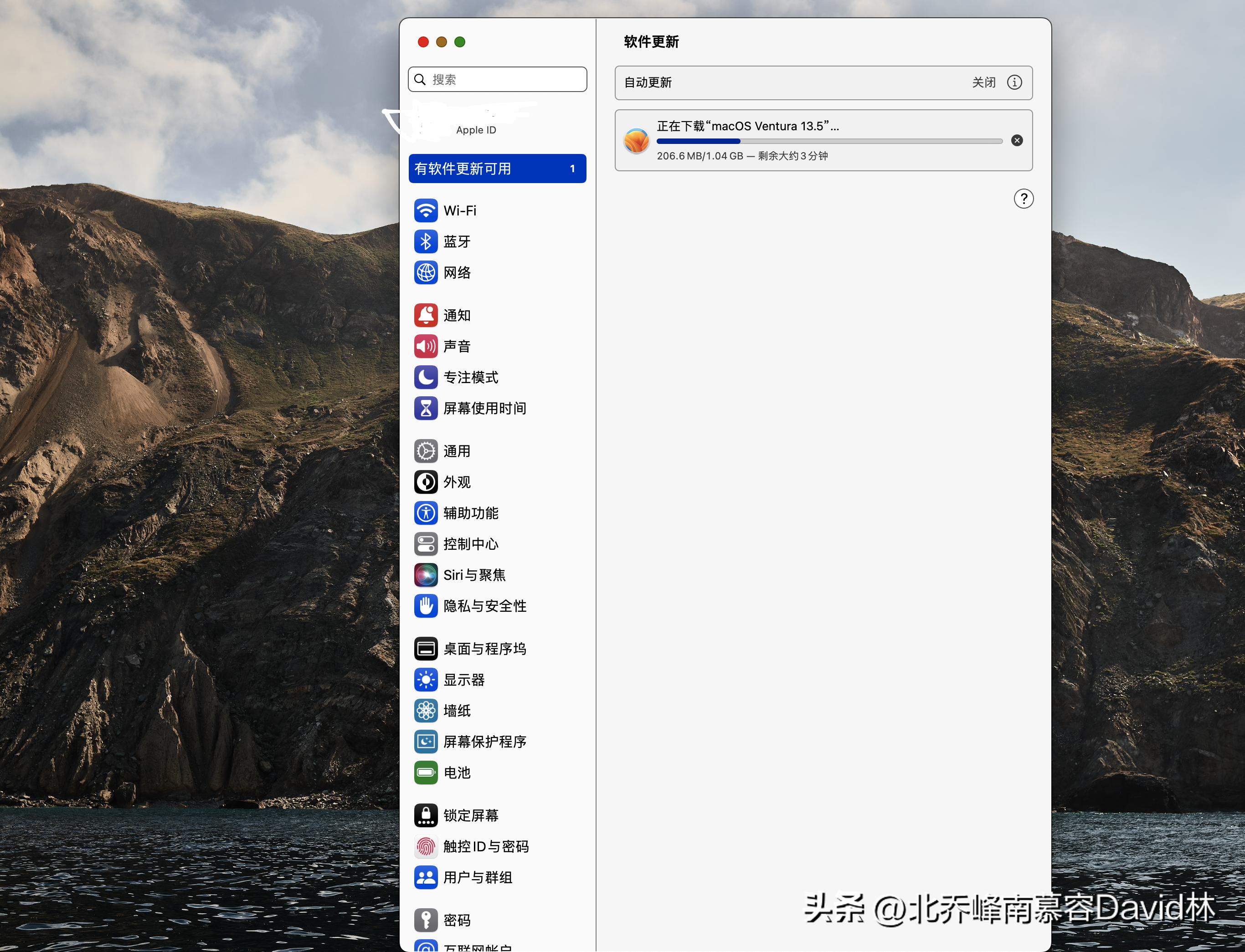Open 电池 (Battery) settings panel

point(456,773)
